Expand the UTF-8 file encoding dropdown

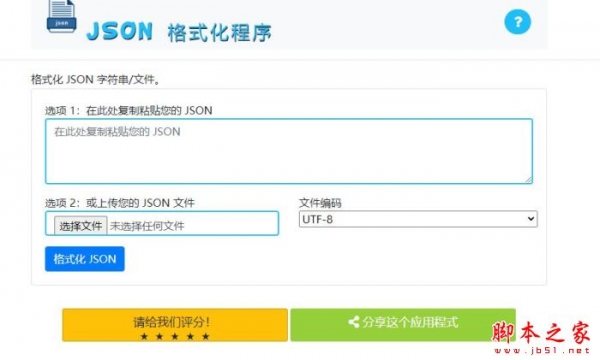click(x=418, y=219)
